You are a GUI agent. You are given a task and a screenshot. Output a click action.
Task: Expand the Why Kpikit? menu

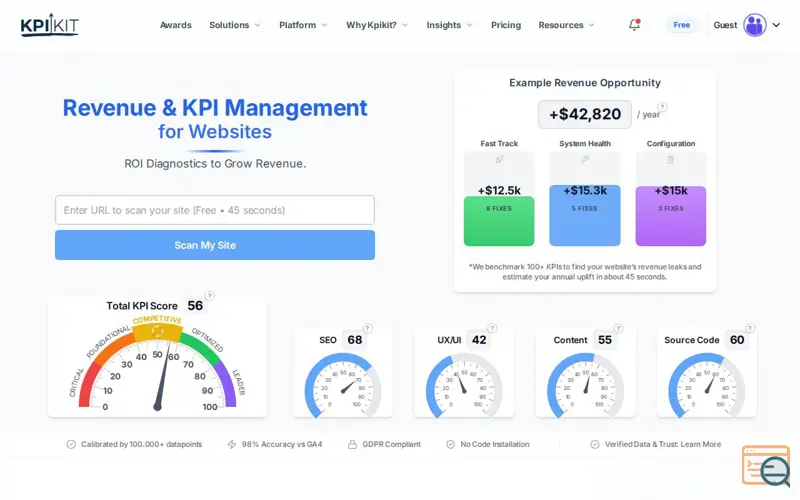pyautogui.click(x=377, y=25)
